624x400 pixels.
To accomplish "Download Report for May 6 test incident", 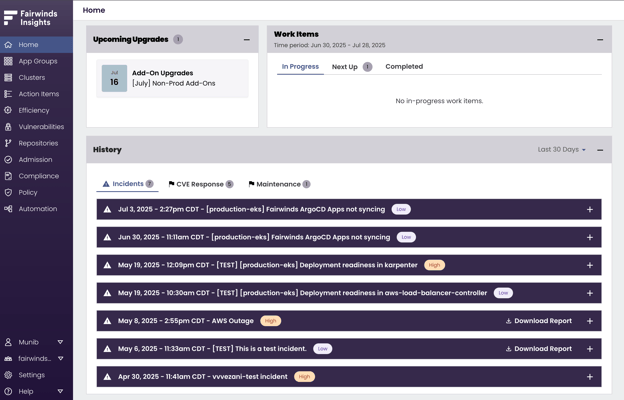I will [x=539, y=349].
